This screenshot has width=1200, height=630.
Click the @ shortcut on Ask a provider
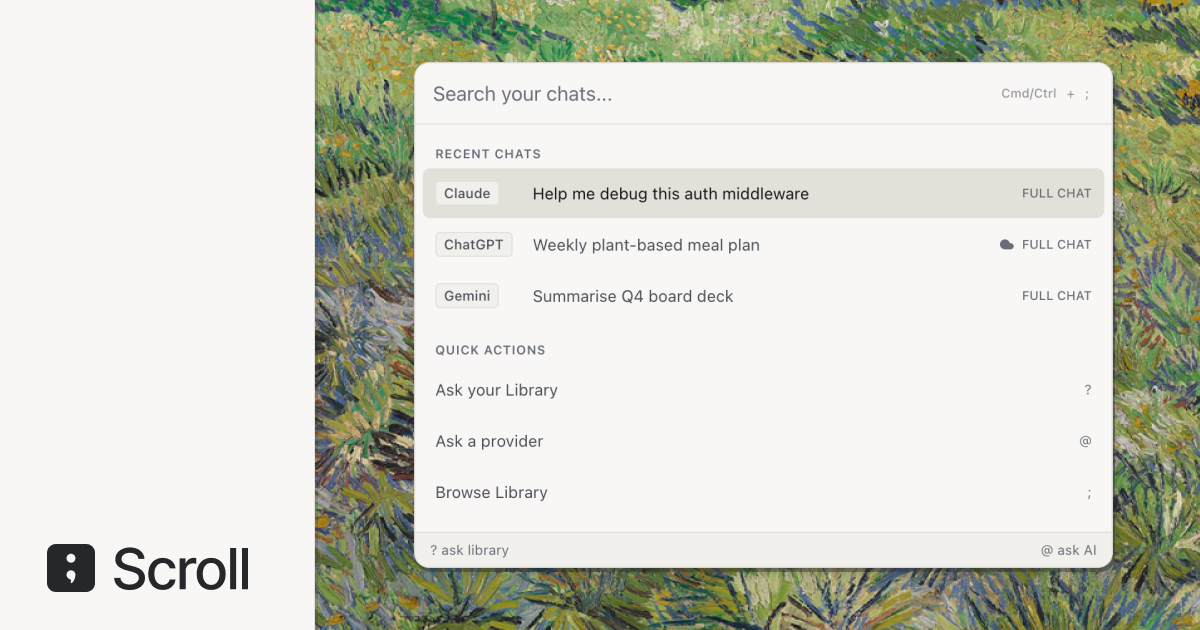point(1085,441)
